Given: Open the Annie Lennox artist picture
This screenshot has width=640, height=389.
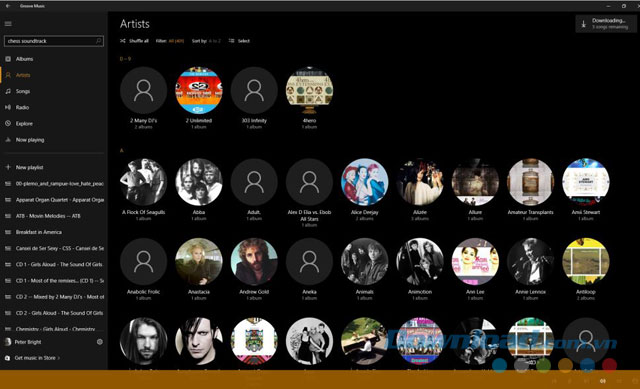Looking at the screenshot, I should (x=530, y=262).
